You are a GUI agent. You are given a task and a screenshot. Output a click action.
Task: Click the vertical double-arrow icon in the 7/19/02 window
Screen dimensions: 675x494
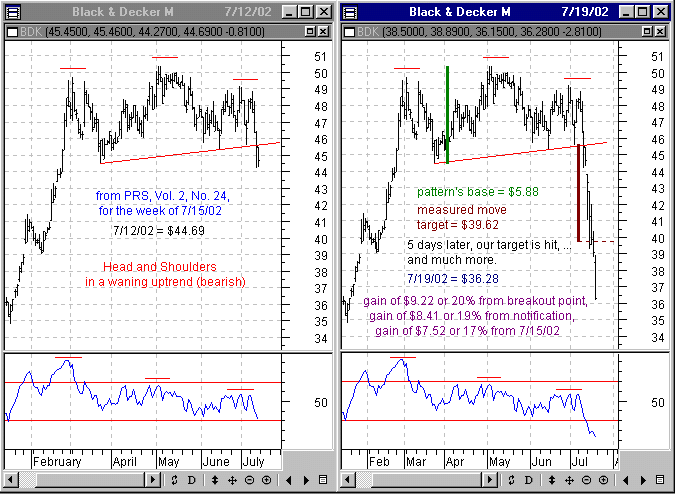(x=551, y=480)
